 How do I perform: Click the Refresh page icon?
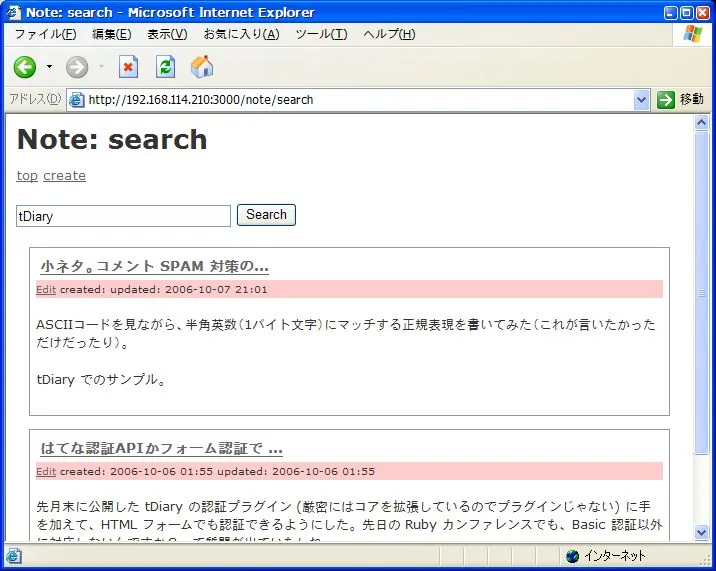165,67
